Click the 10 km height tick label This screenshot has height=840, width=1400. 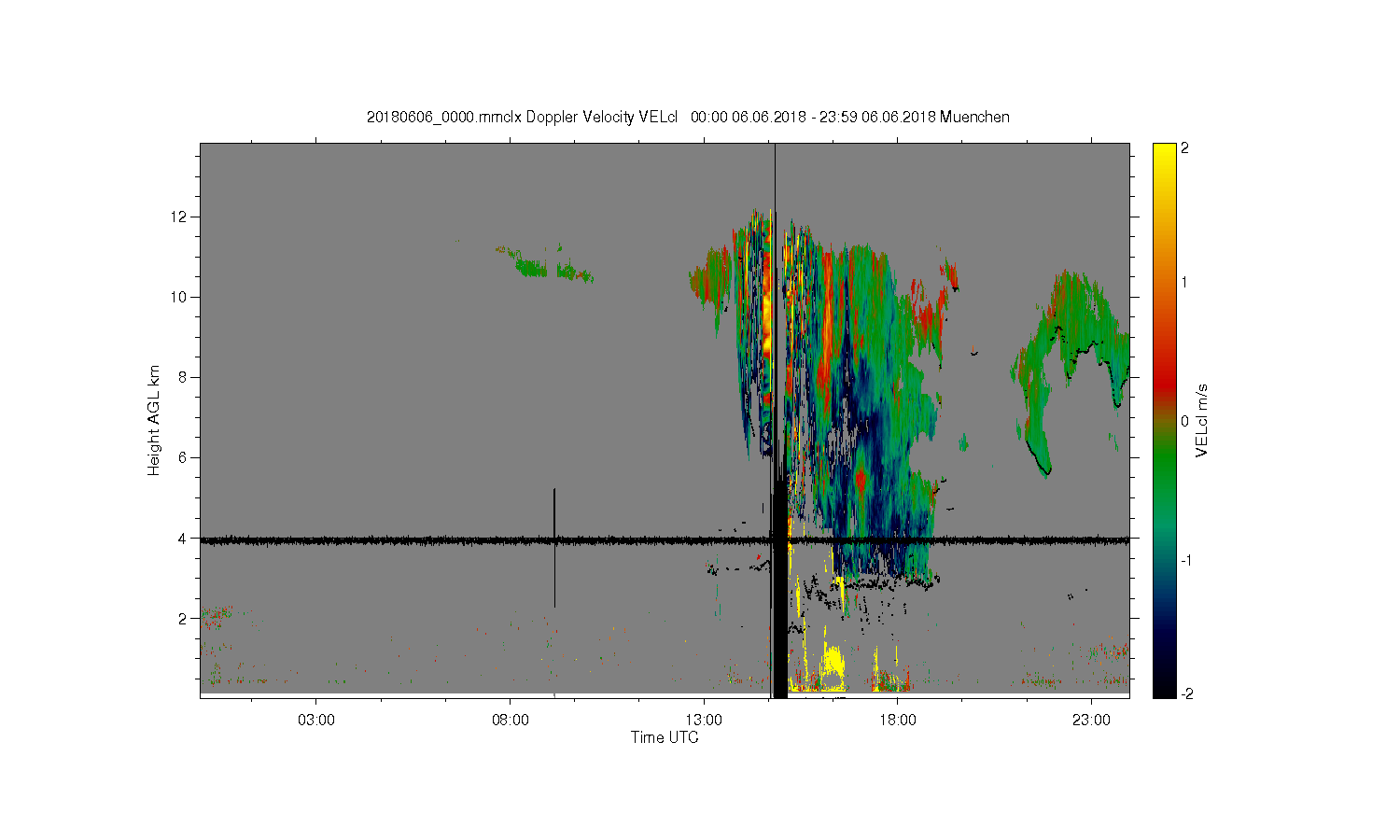[x=178, y=297]
